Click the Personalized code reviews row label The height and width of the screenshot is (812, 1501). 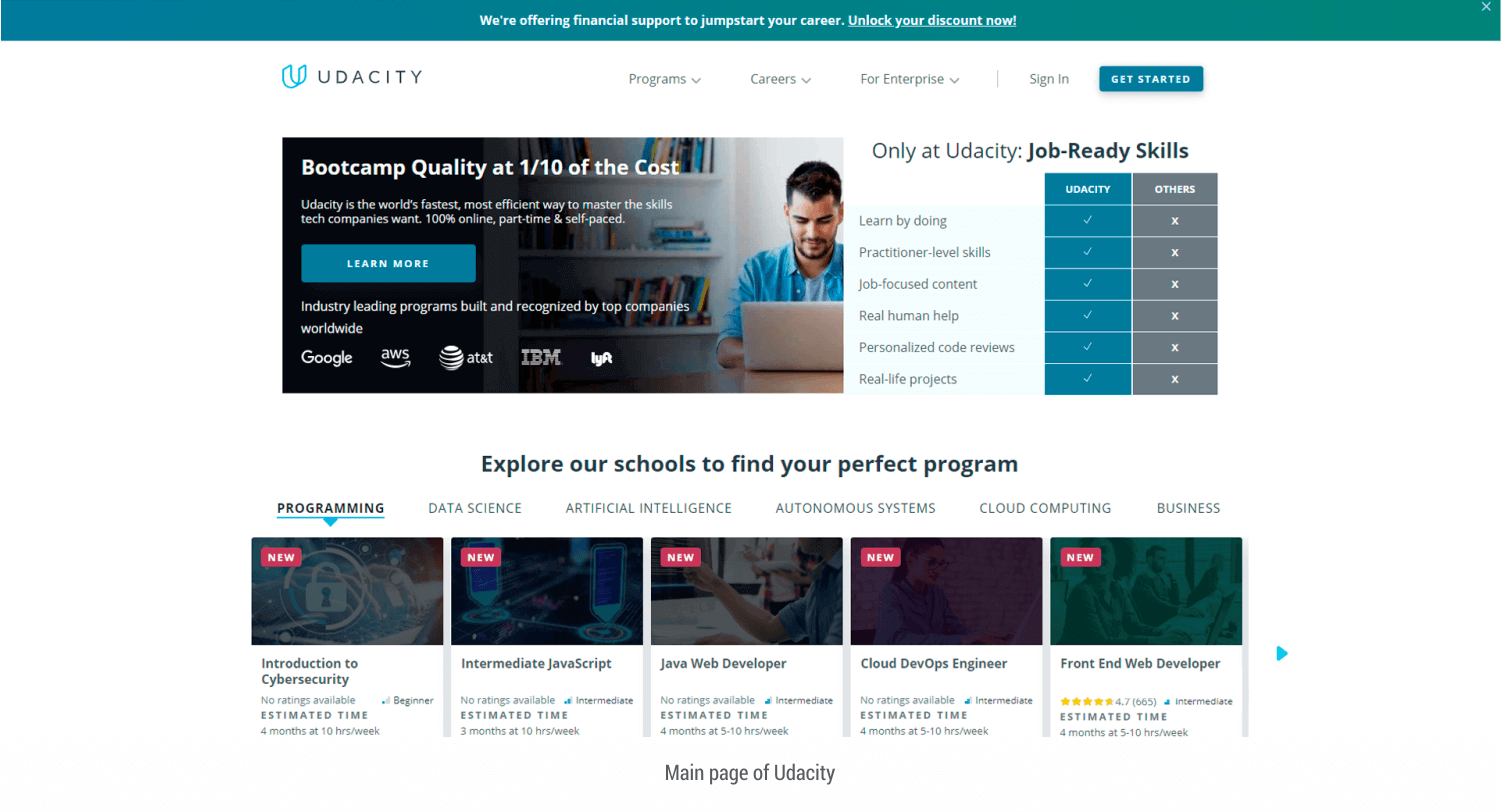click(937, 347)
